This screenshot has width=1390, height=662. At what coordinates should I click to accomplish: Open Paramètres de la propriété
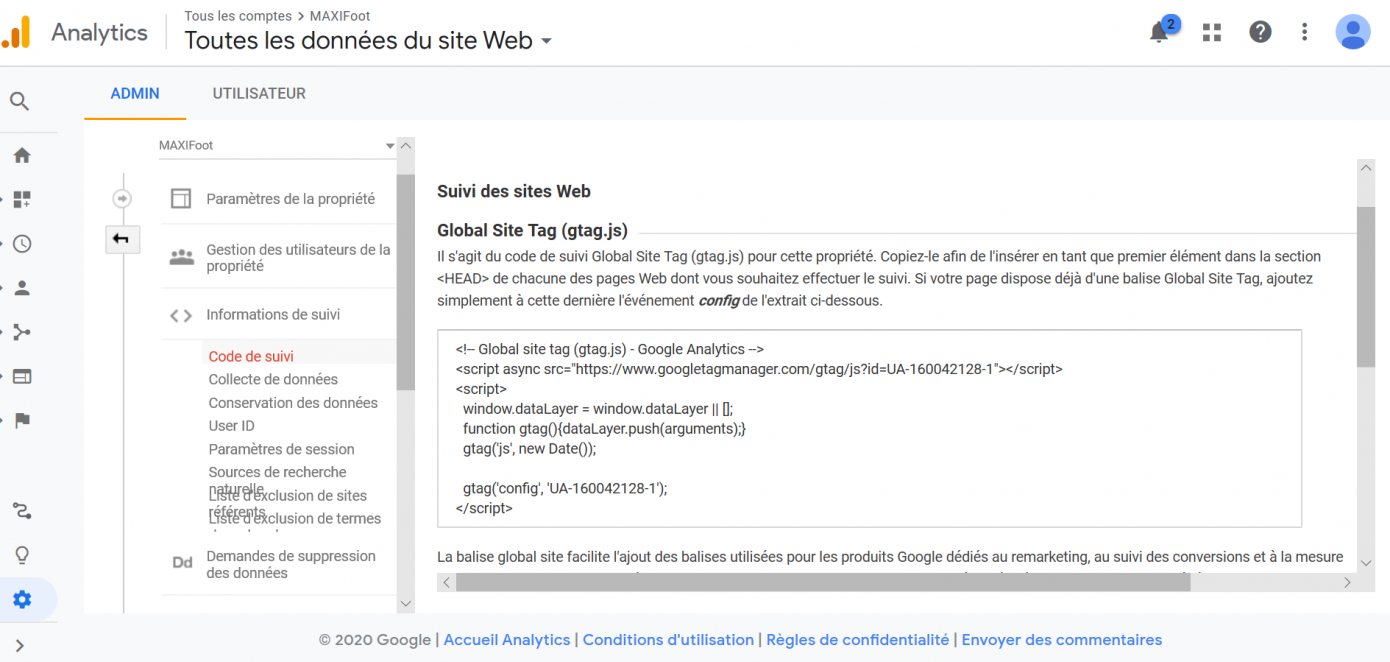coord(290,199)
